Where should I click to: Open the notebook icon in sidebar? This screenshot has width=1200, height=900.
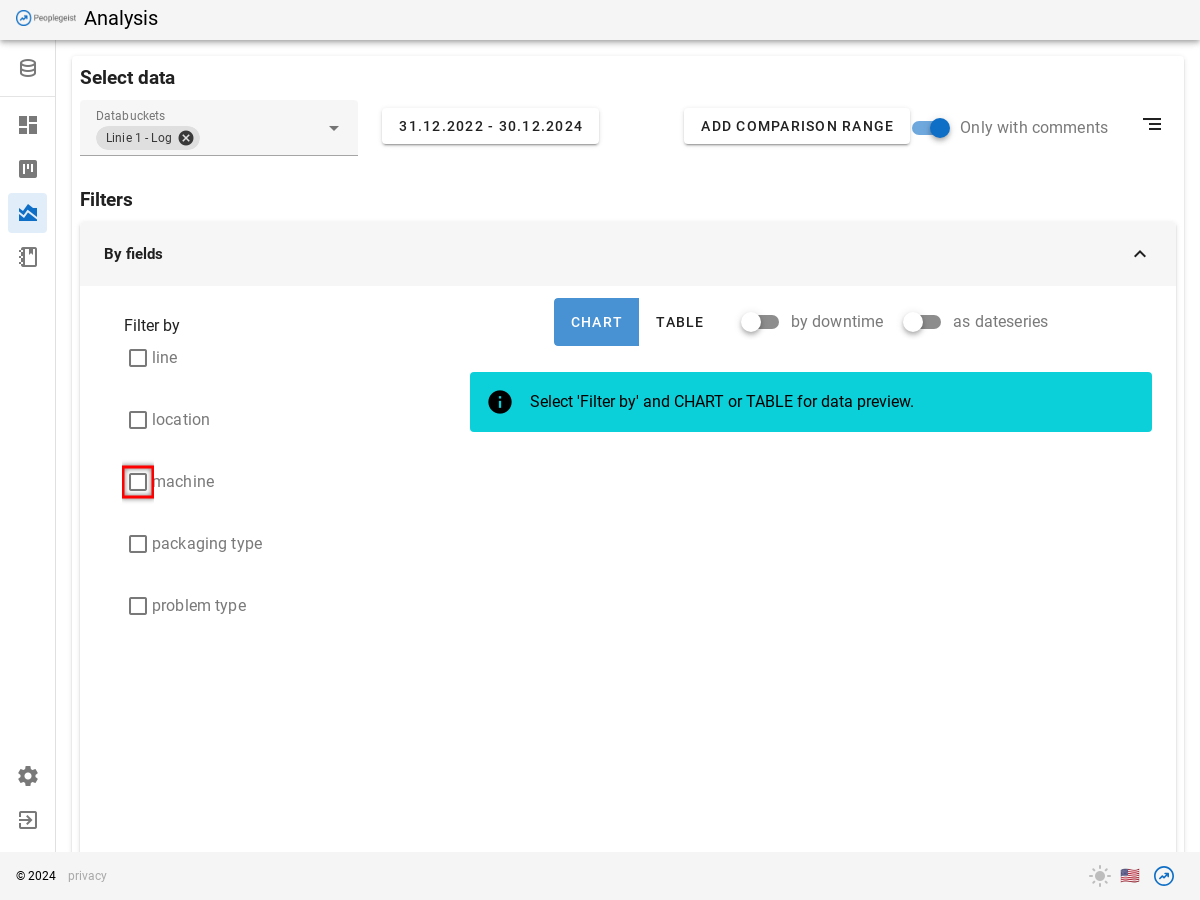pos(28,257)
